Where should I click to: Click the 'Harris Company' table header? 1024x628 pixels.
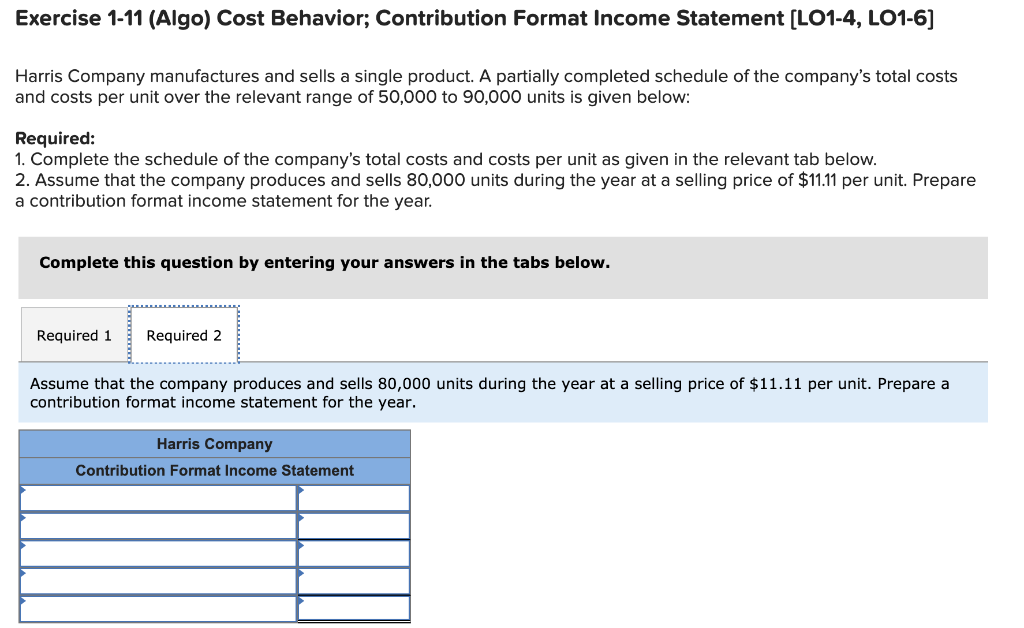click(214, 444)
